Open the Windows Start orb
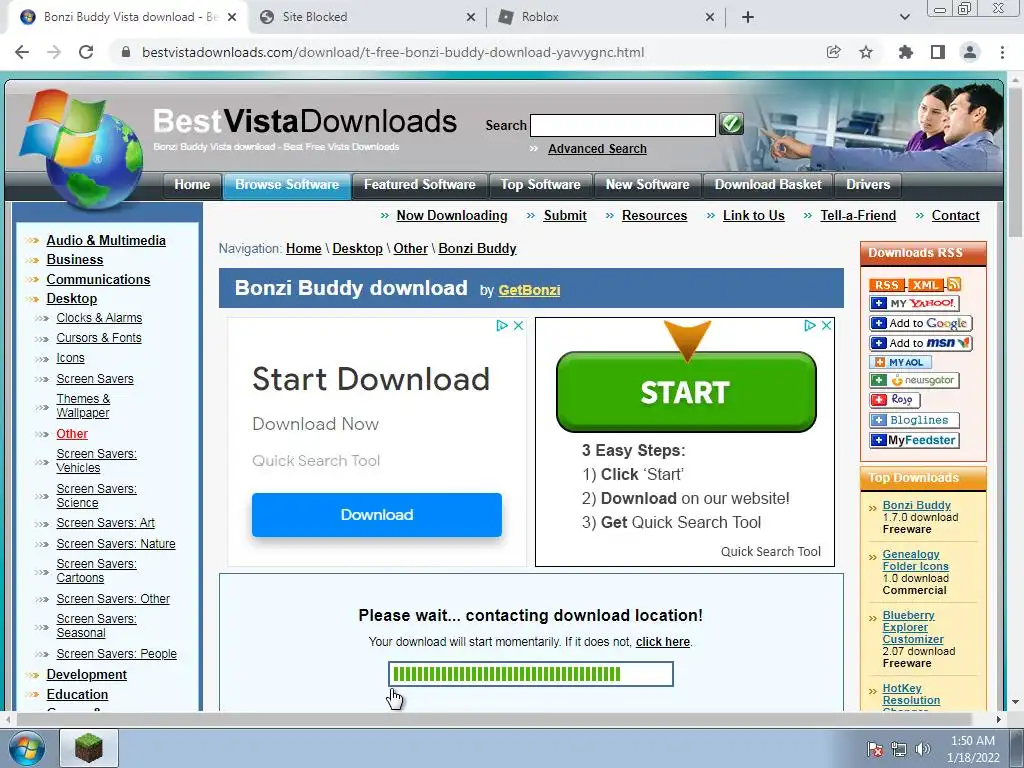Viewport: 1024px width, 768px height. [26, 748]
